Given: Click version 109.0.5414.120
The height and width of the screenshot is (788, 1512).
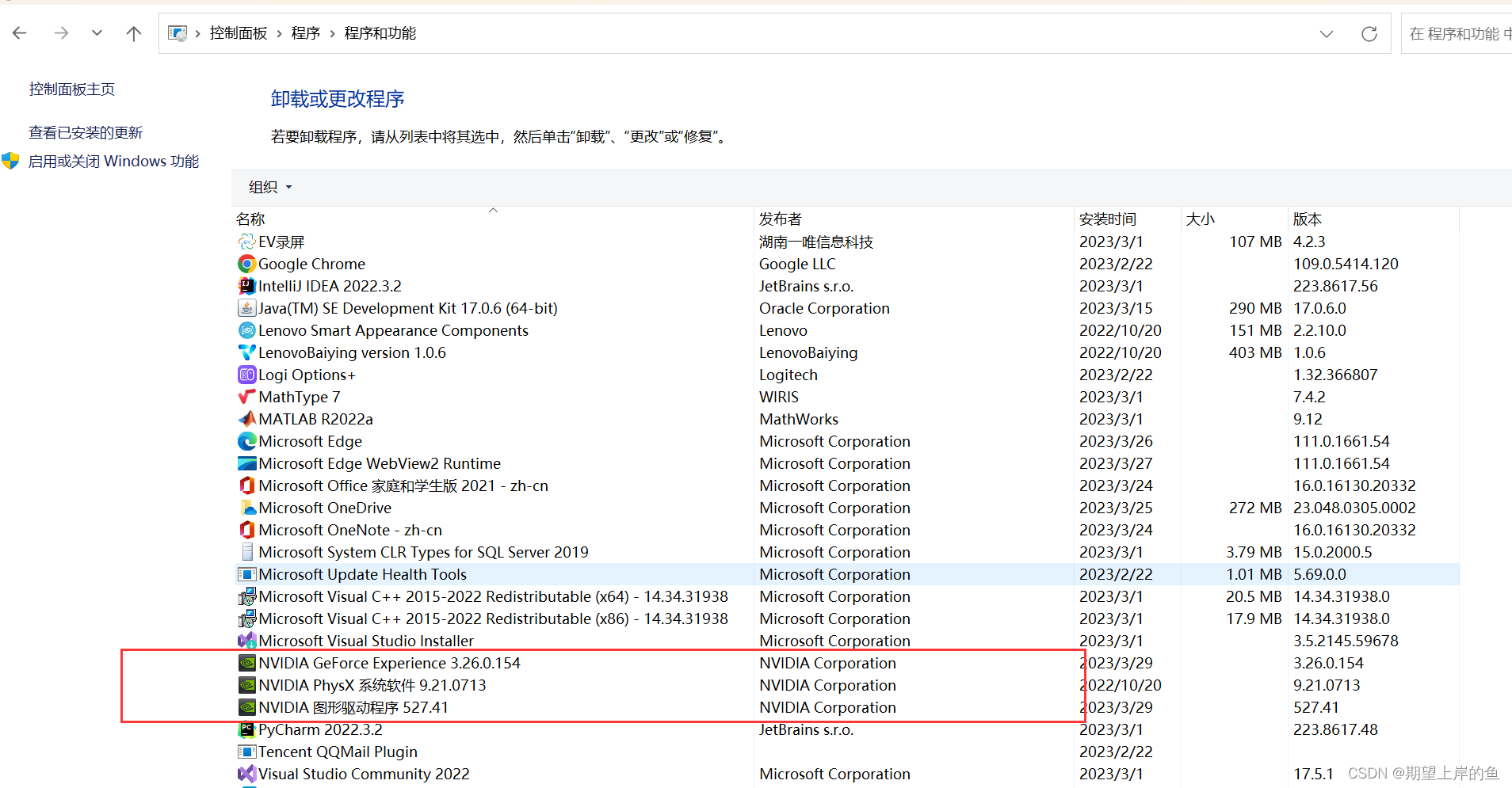Looking at the screenshot, I should coord(1346,264).
